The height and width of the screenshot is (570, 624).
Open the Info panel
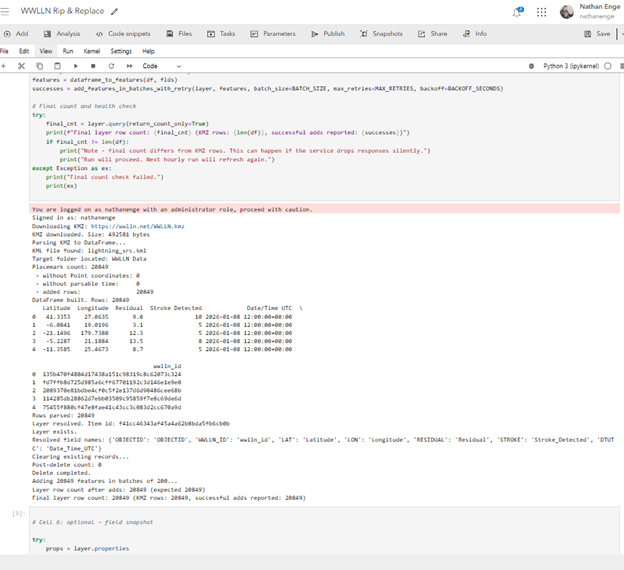pyautogui.click(x=475, y=34)
